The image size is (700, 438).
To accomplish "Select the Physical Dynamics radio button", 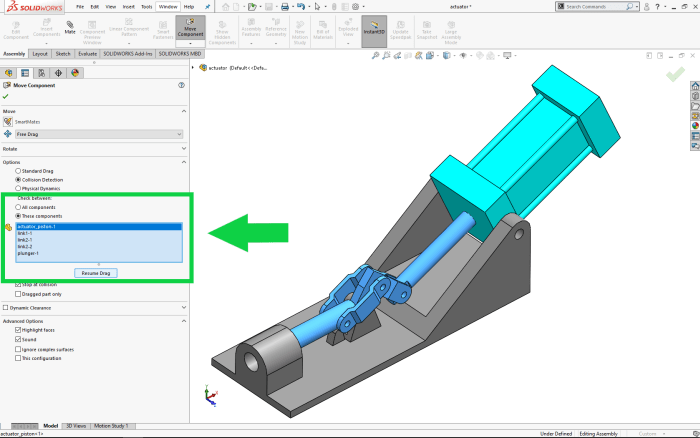I will [18, 188].
